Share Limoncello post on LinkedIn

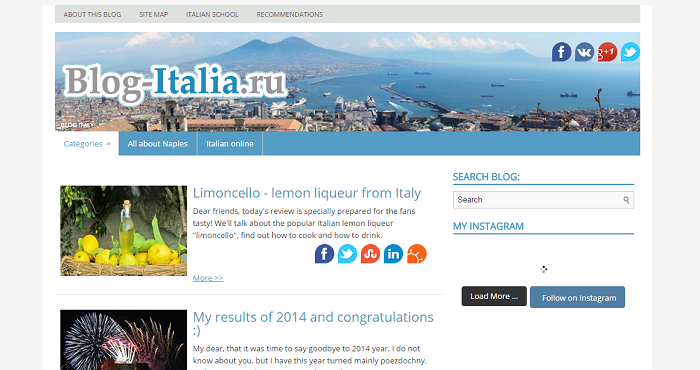[393, 254]
